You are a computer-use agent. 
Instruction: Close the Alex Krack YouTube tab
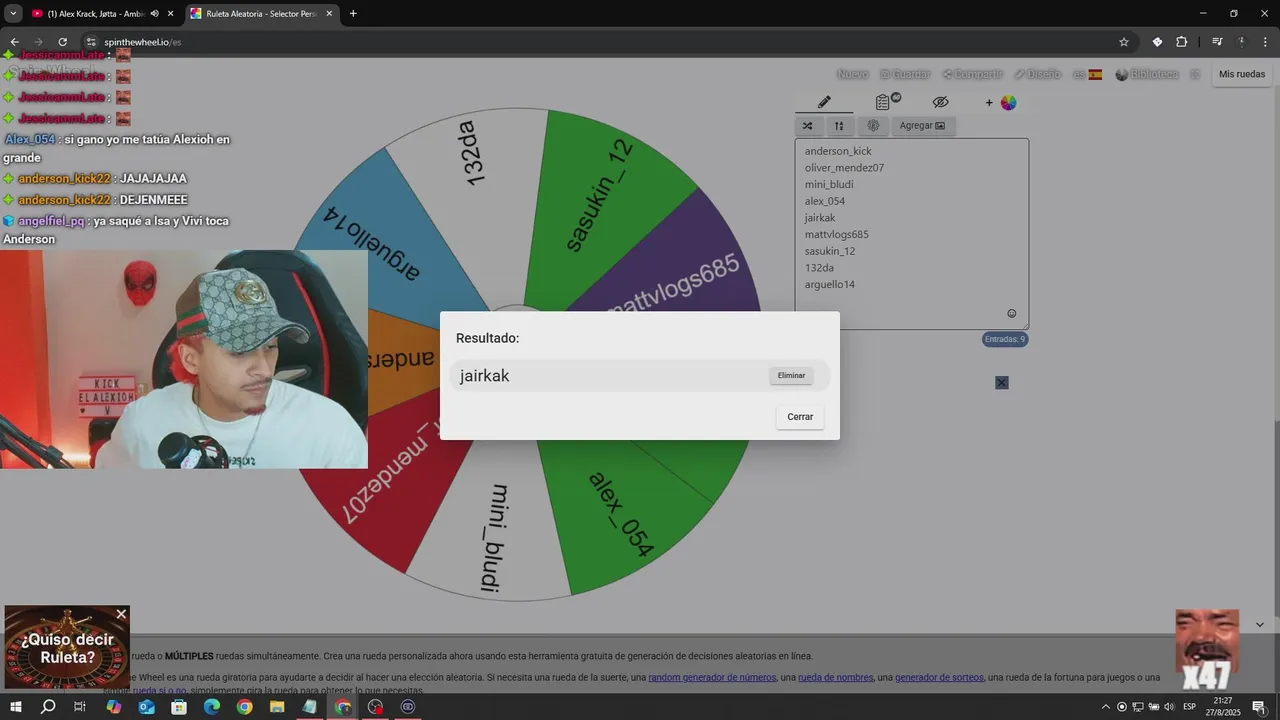coord(171,14)
